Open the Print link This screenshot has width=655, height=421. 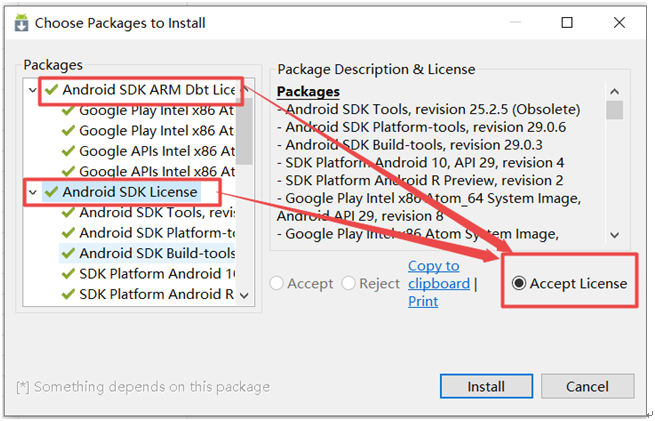423,301
